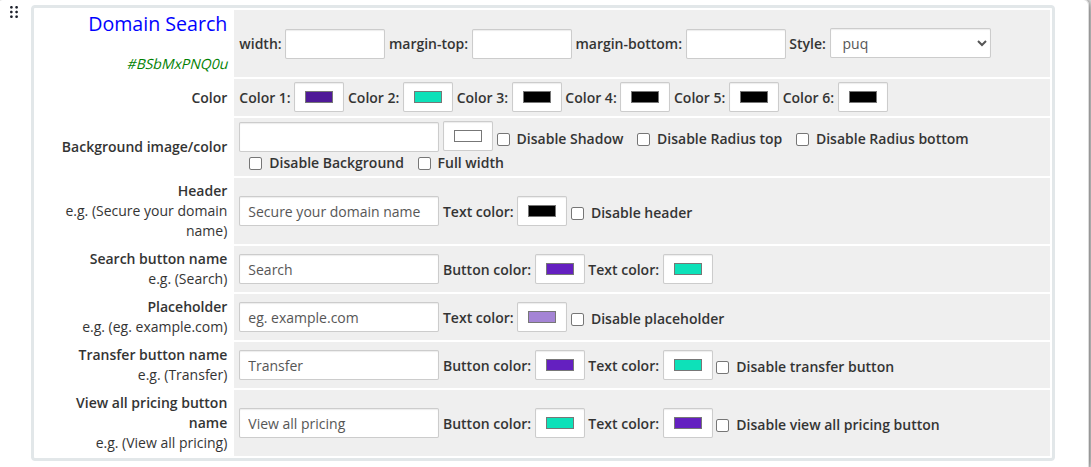Open the Color 6 swatch
The height and width of the screenshot is (467, 1091).
pos(863,97)
